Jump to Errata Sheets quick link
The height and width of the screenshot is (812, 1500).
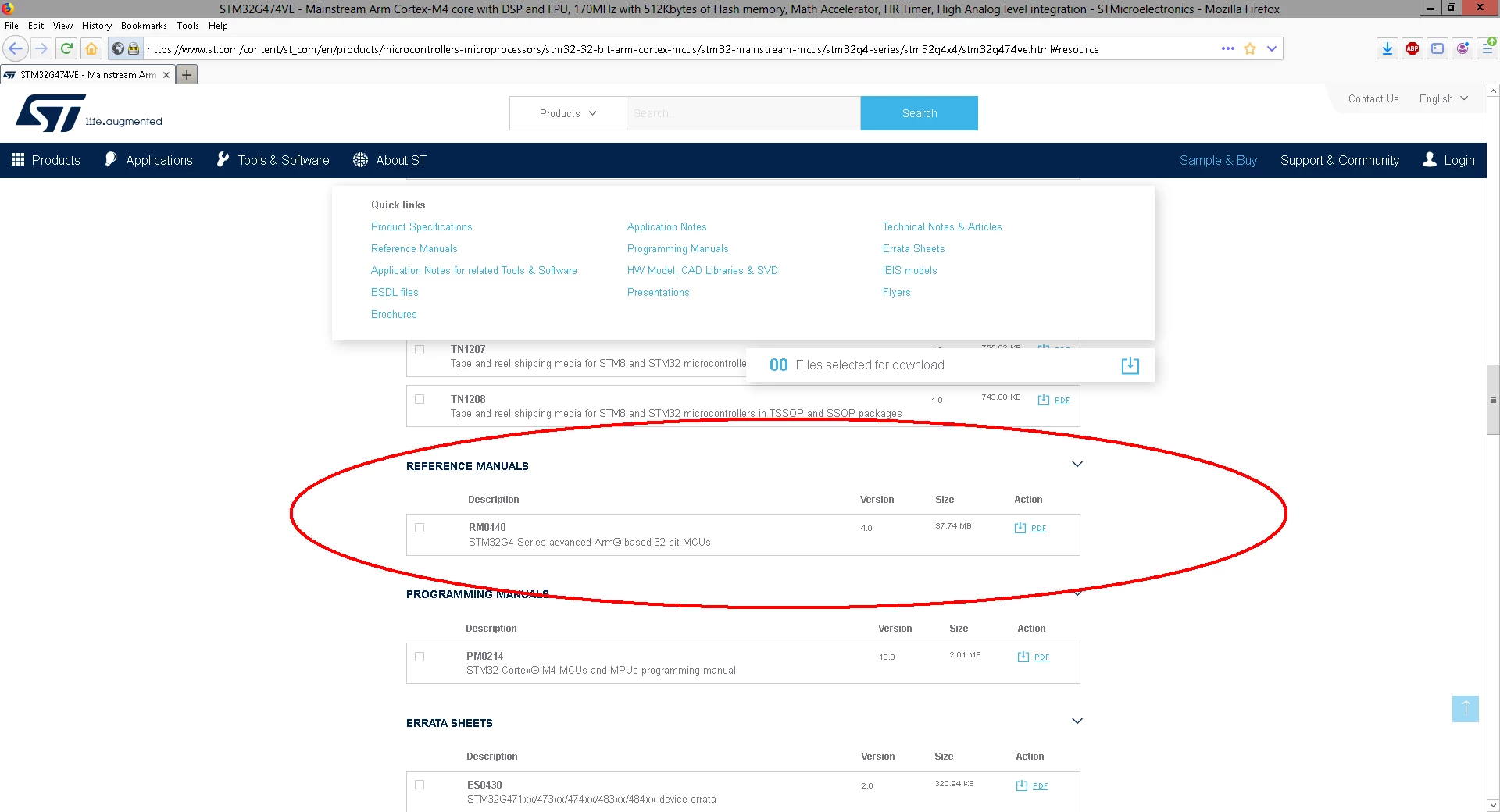click(914, 248)
